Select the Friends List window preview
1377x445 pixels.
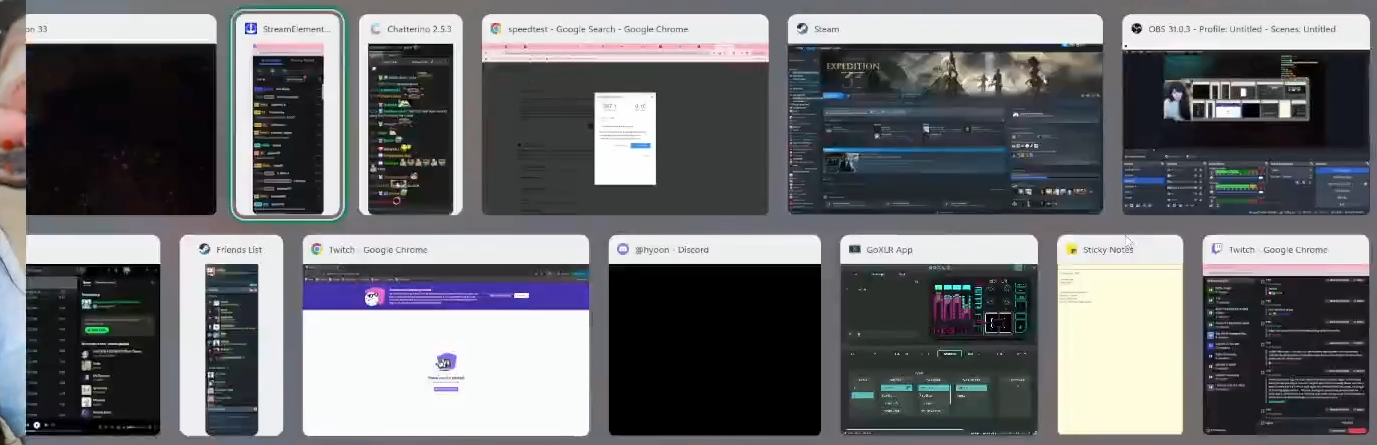(x=231, y=349)
